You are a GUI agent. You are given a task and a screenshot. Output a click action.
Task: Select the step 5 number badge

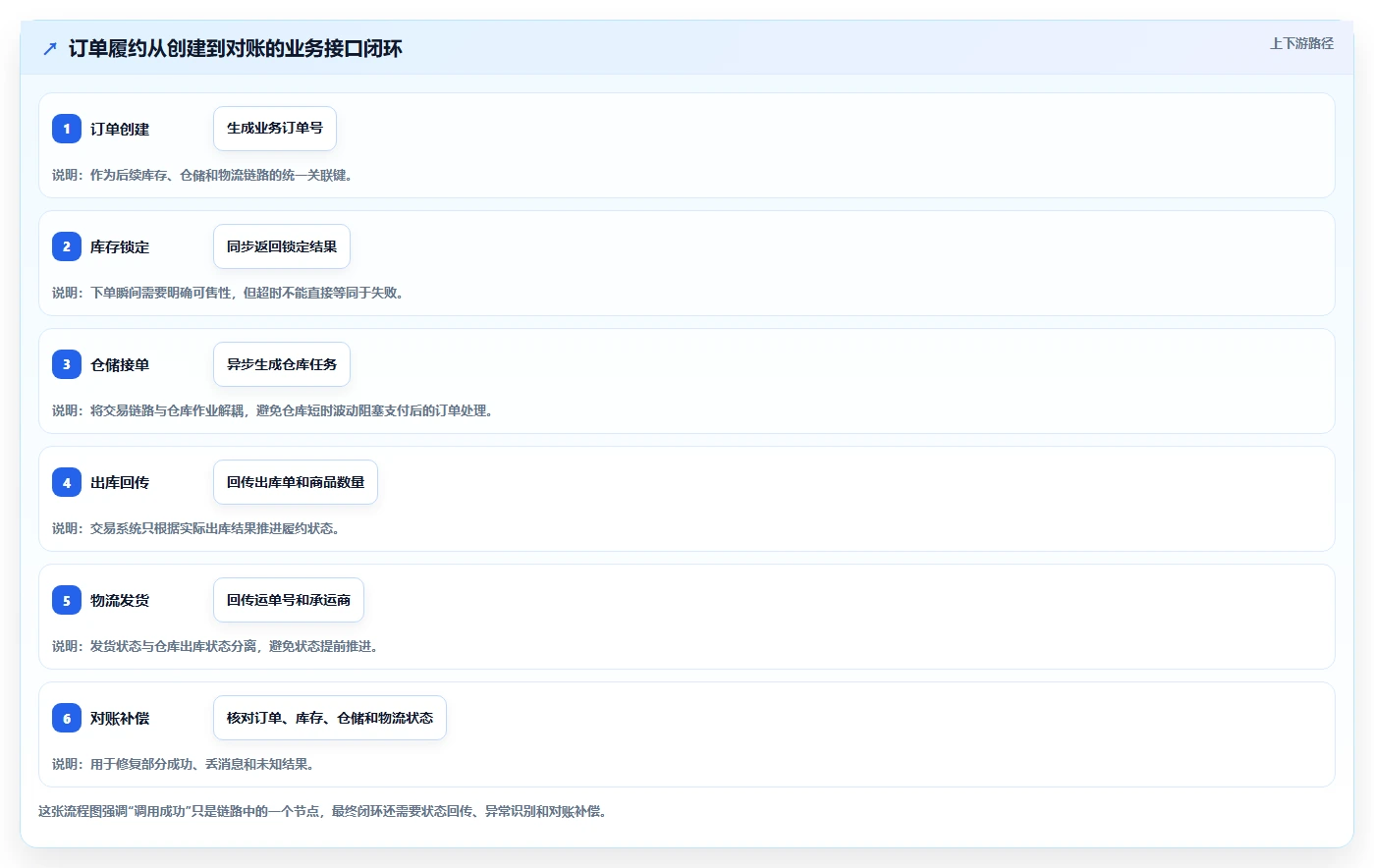pyautogui.click(x=67, y=600)
